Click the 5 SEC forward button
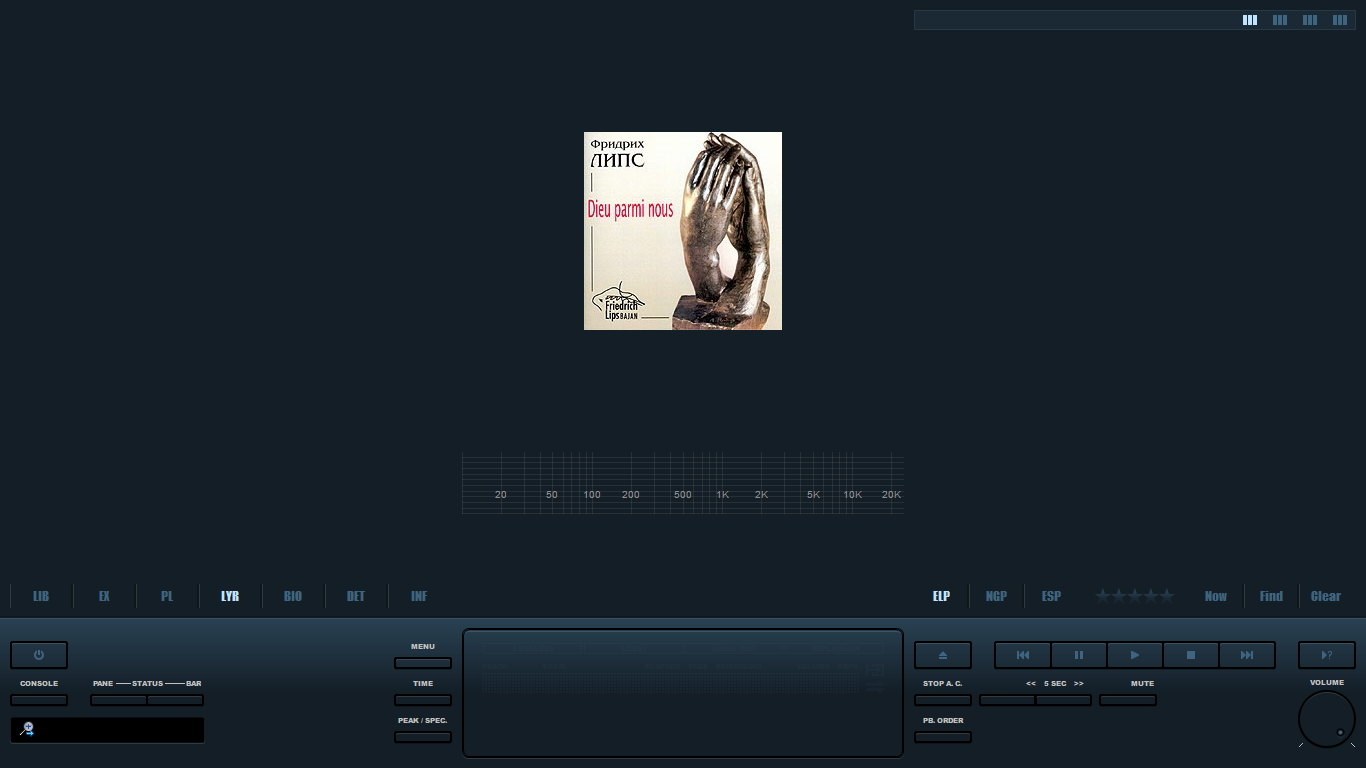The image size is (1366, 768). click(1063, 700)
